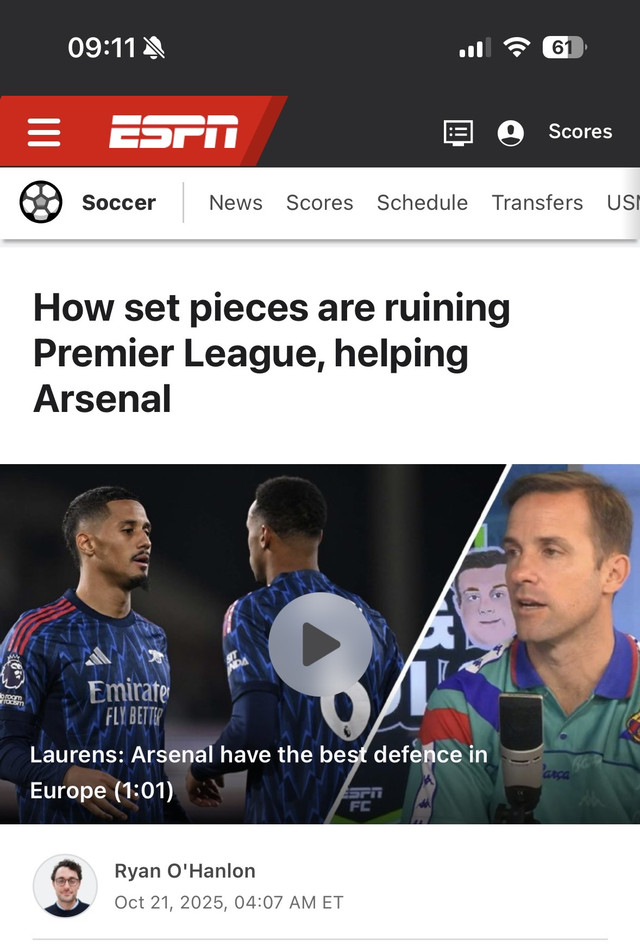640x944 pixels.
Task: Open the Soccer section home label
Action: point(119,202)
